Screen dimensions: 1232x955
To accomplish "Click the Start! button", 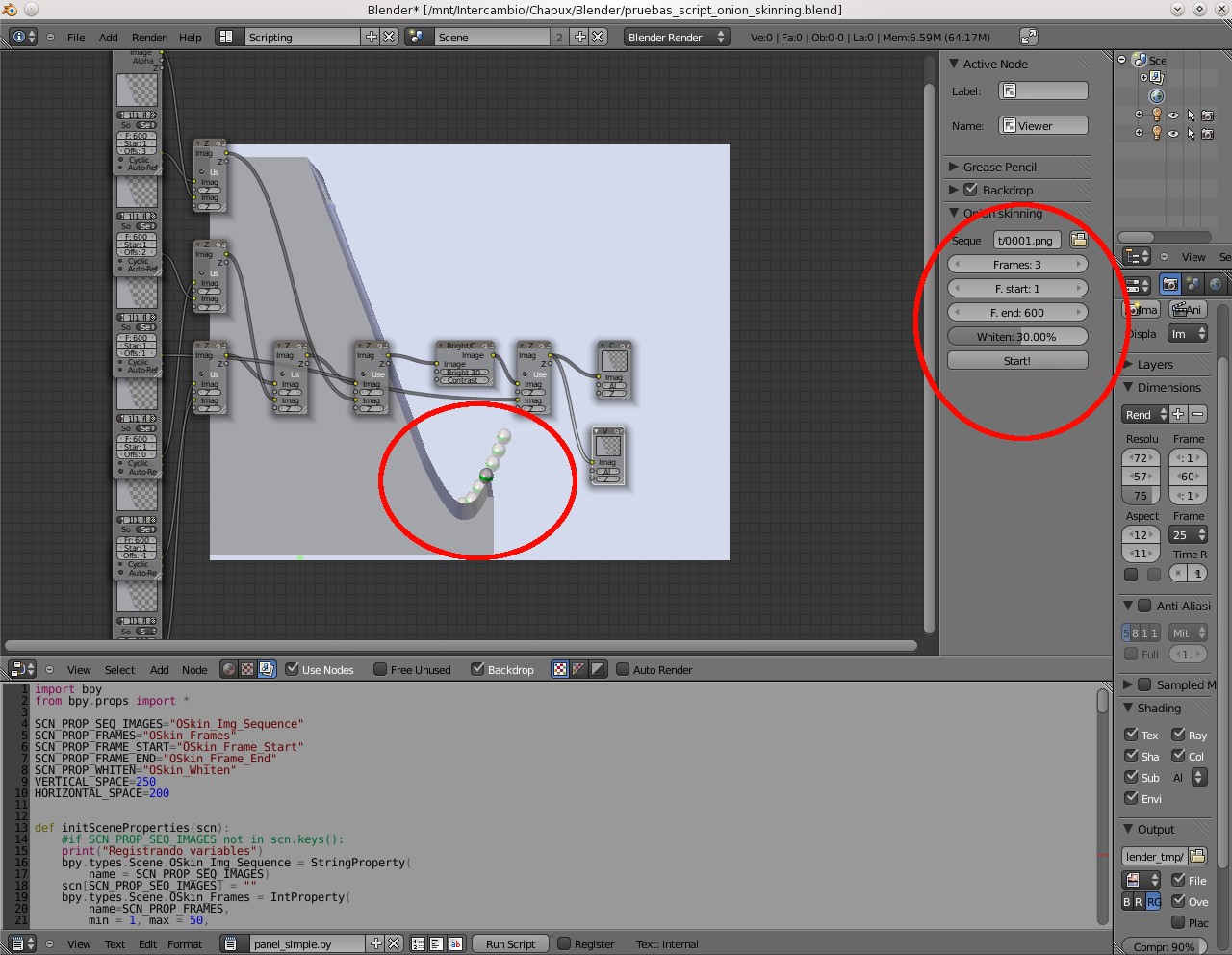I will tap(1017, 360).
